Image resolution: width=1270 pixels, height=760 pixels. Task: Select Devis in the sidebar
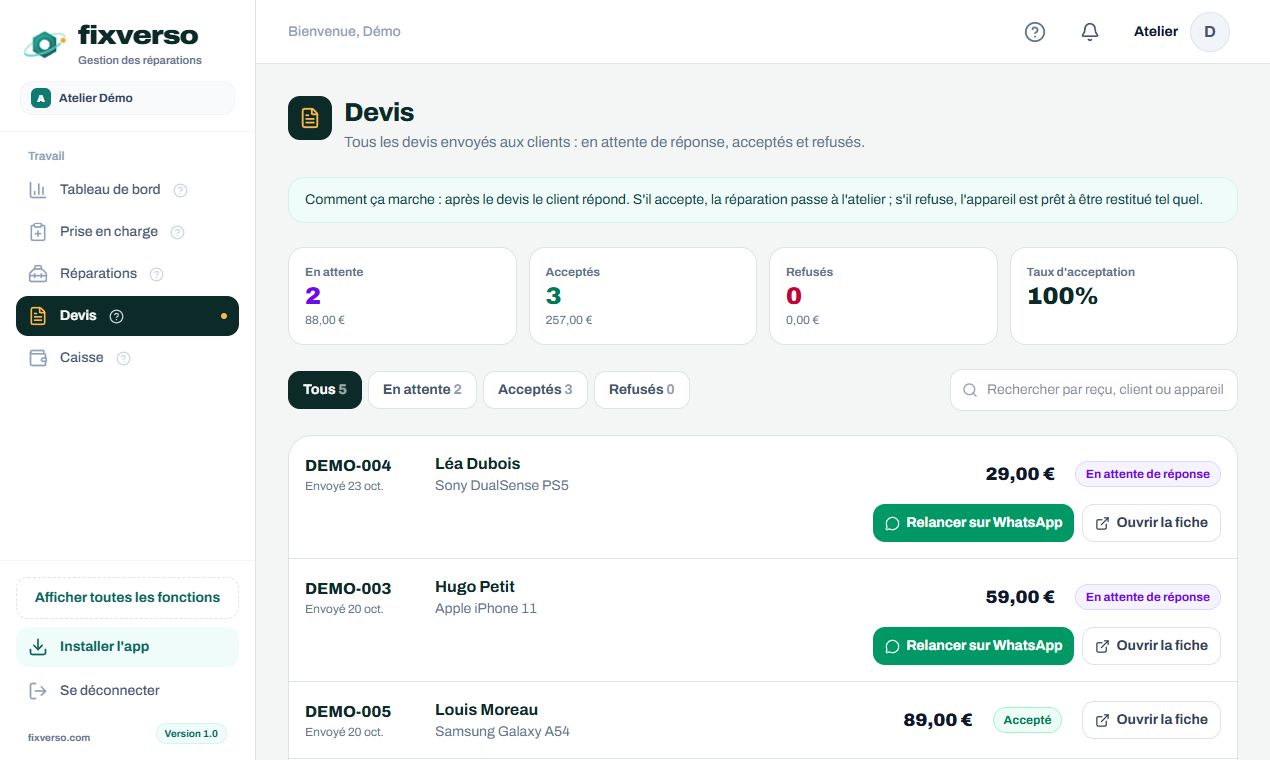127,316
